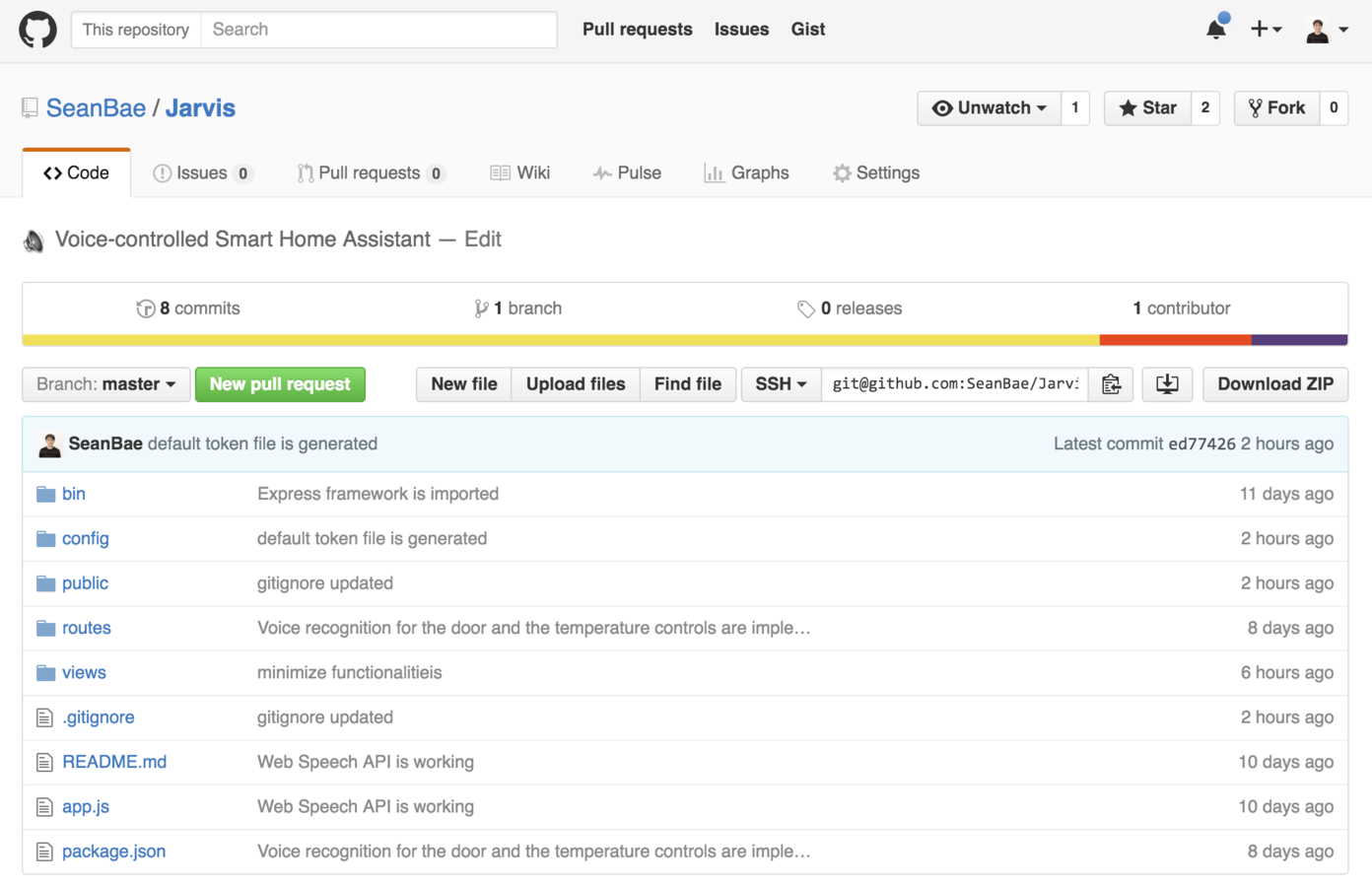This screenshot has width=1372, height=887.
Task: Toggle Unwatch for this repository
Action: point(989,108)
